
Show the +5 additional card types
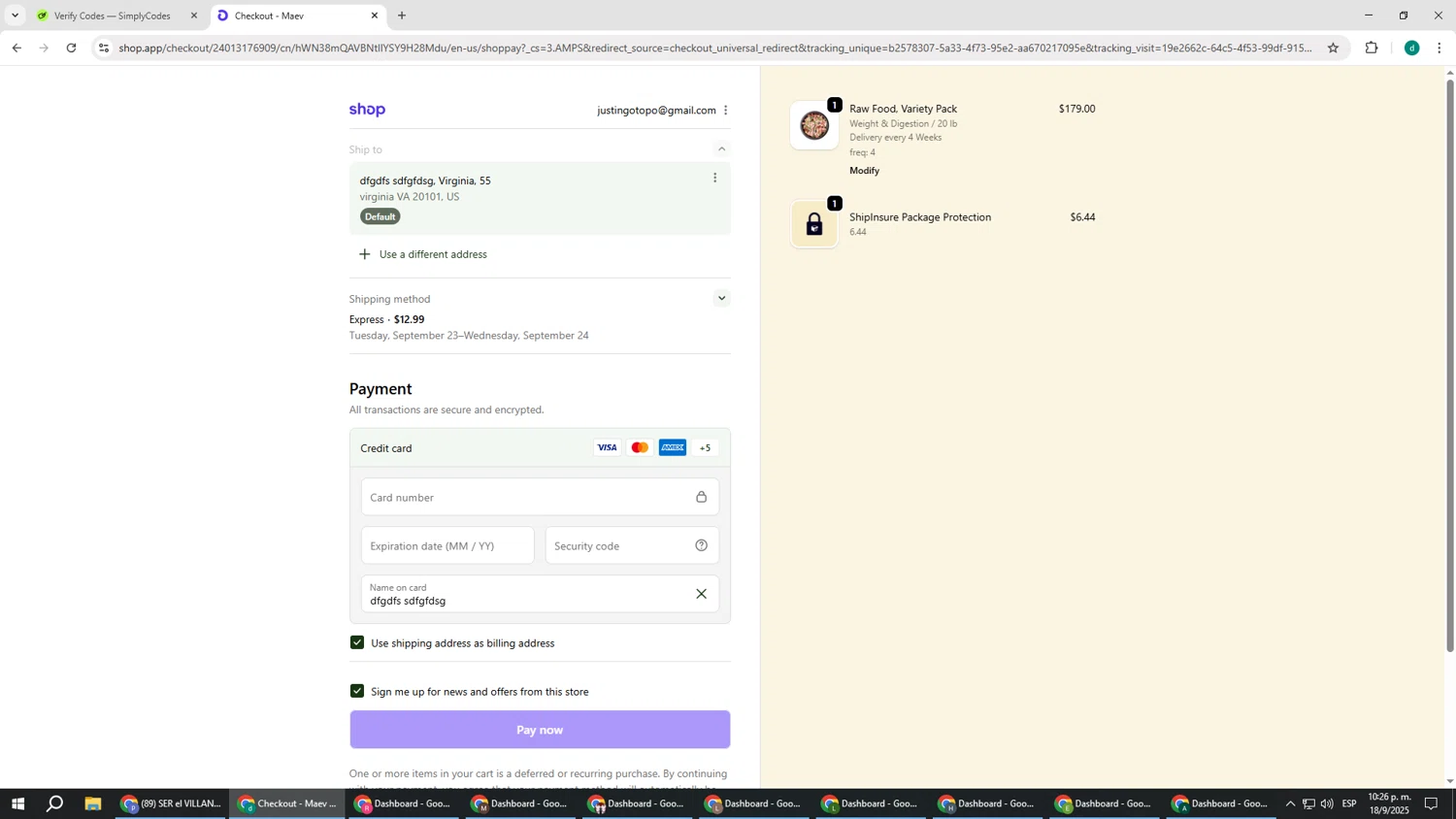pyautogui.click(x=706, y=448)
